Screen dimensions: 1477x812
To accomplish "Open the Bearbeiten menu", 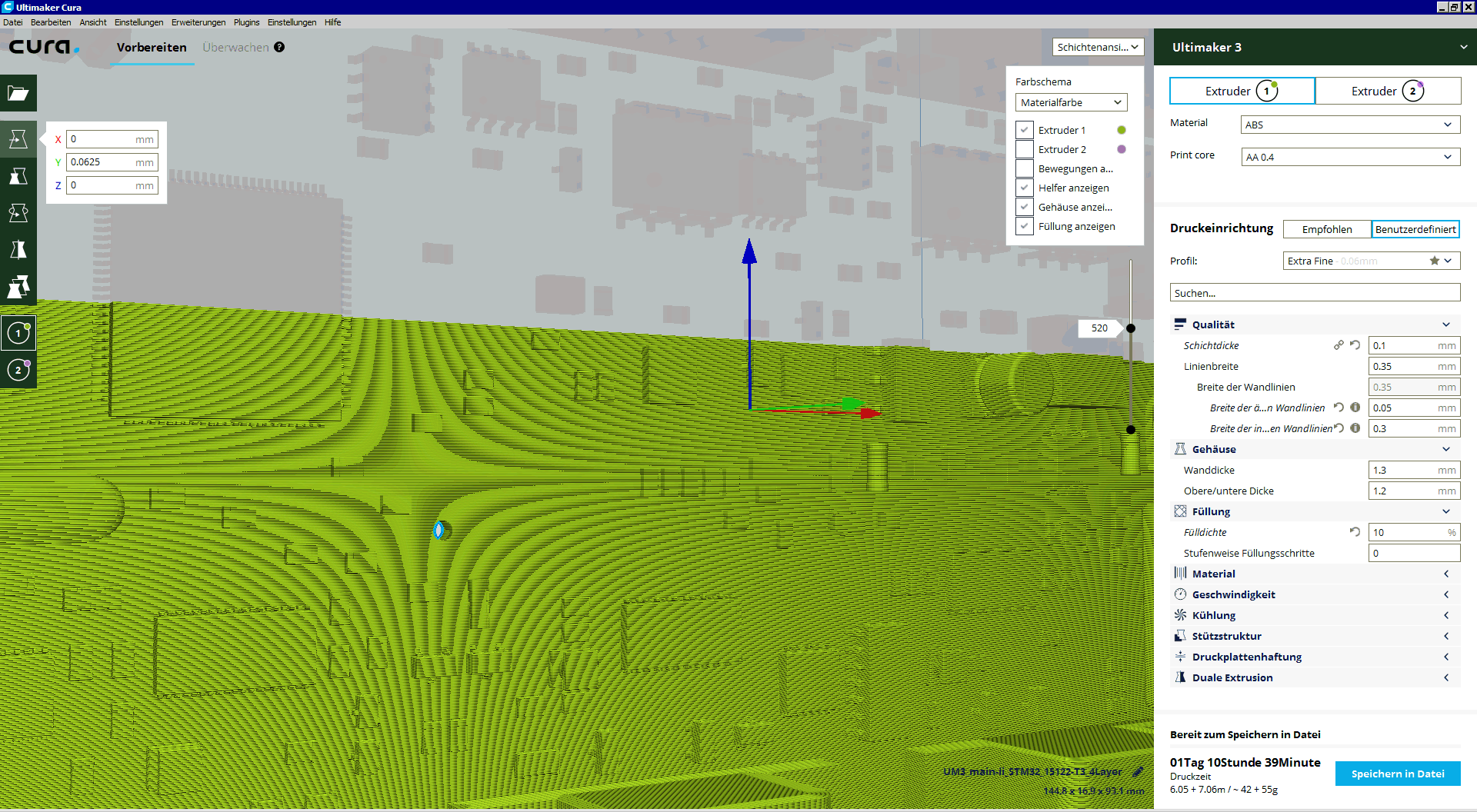I will coord(51,22).
